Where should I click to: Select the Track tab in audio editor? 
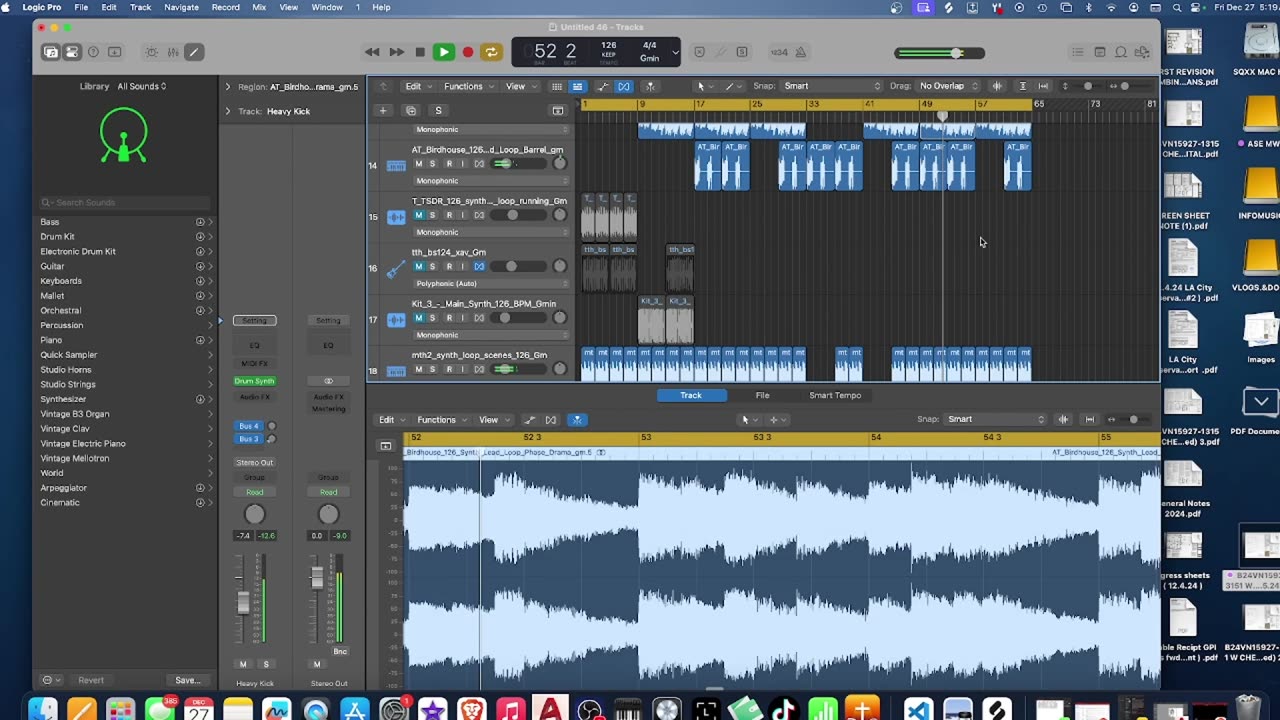click(x=691, y=395)
